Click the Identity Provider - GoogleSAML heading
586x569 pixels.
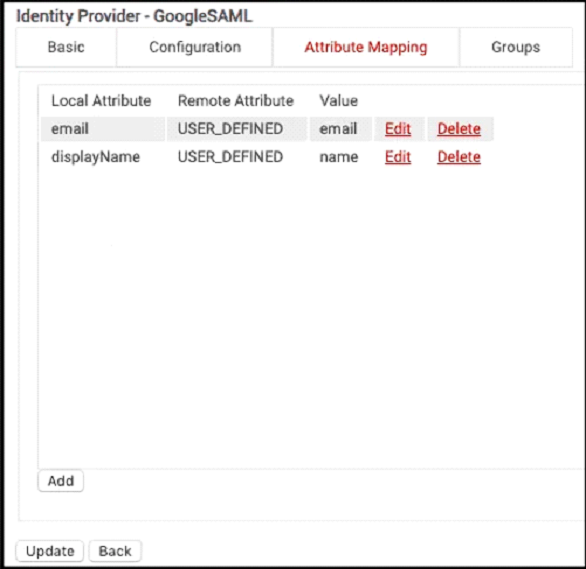tap(135, 16)
